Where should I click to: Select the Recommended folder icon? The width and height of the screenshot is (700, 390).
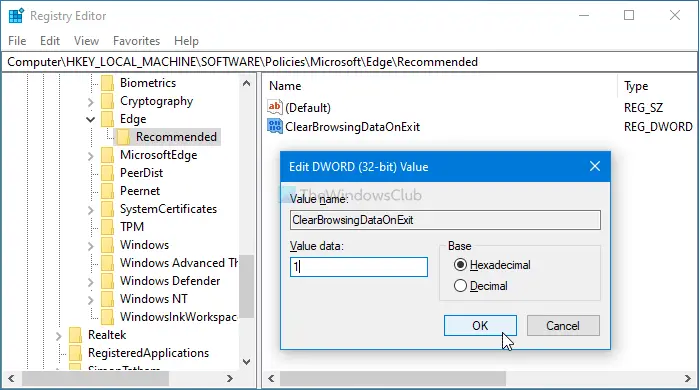123,137
